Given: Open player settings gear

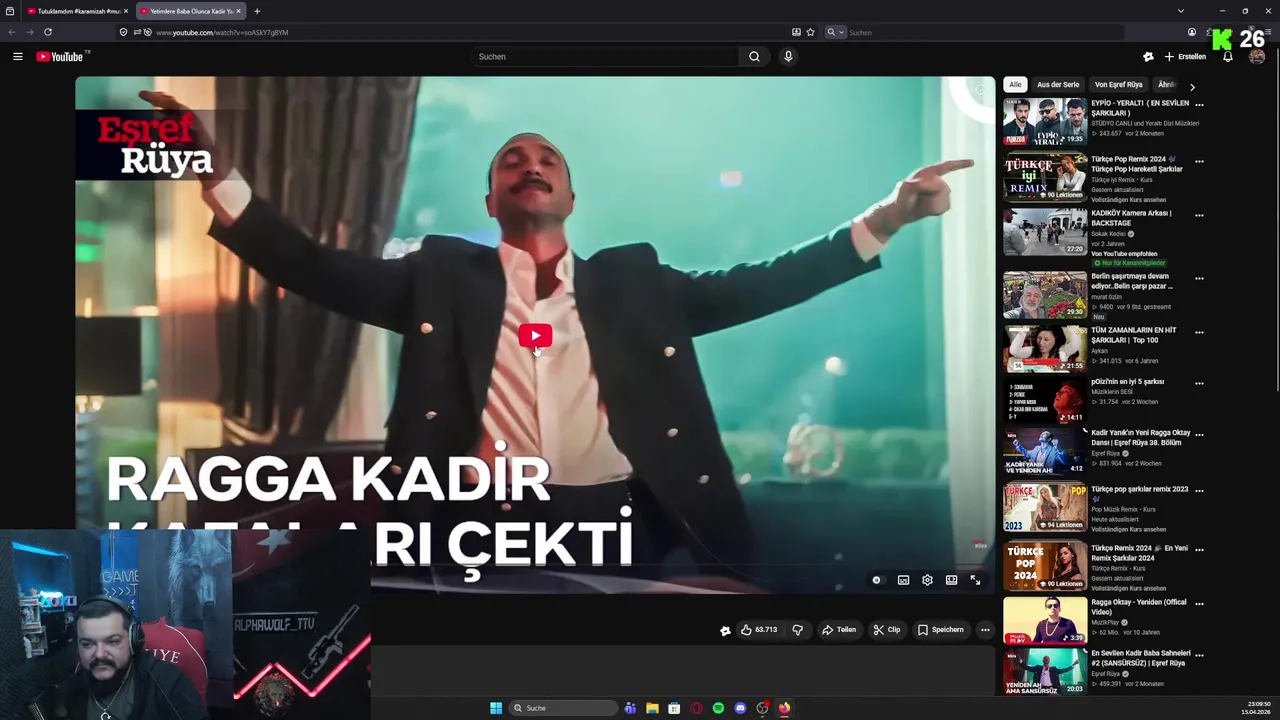Looking at the screenshot, I should point(927,580).
